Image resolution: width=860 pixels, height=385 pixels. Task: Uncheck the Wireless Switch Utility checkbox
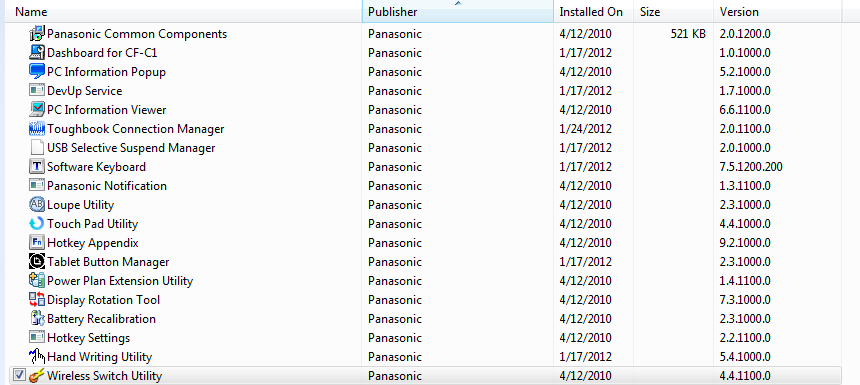point(19,375)
